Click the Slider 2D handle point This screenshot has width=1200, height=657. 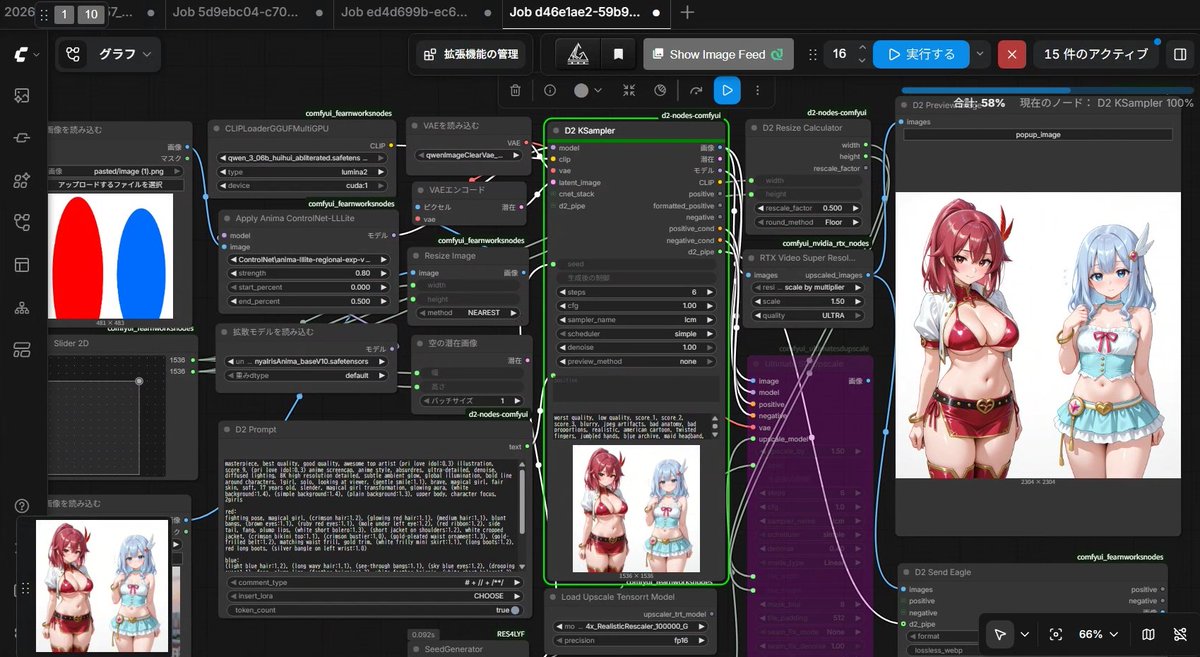139,380
